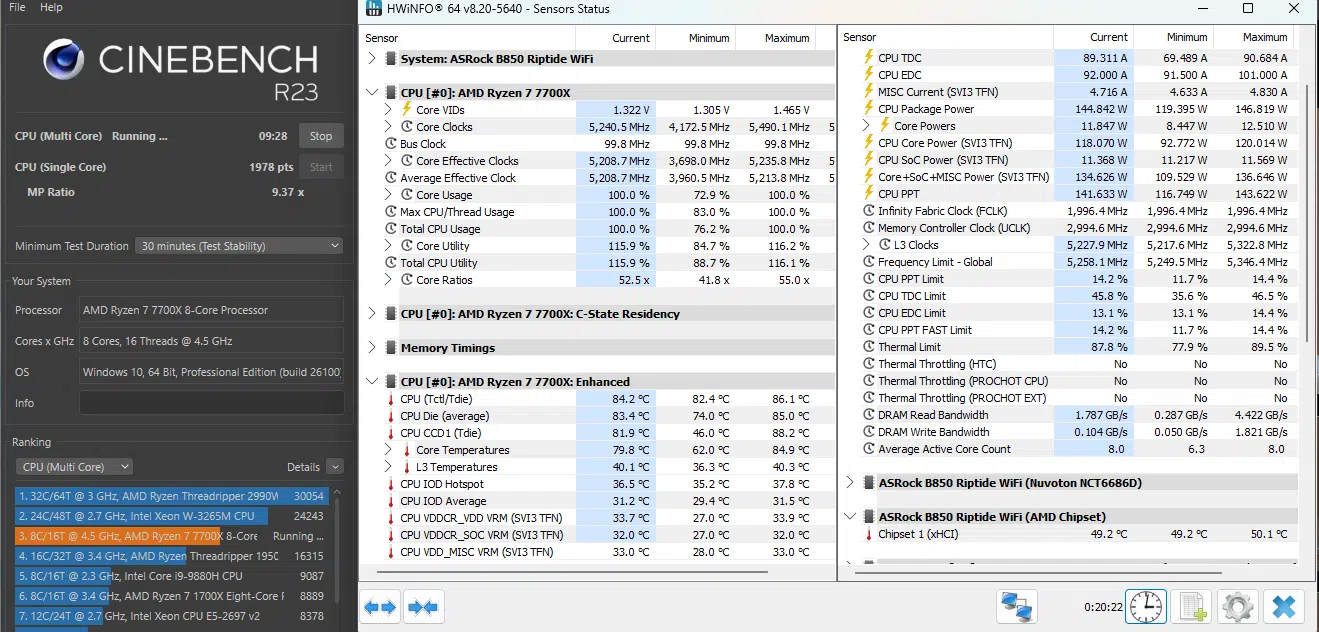1319x632 pixels.
Task: Expand the L3 Clocks row
Action: tap(866, 245)
